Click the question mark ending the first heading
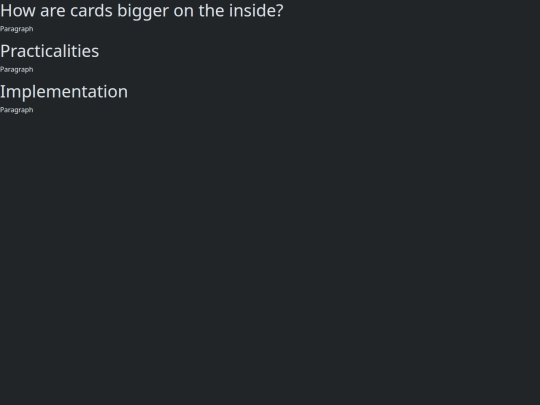 (279, 11)
